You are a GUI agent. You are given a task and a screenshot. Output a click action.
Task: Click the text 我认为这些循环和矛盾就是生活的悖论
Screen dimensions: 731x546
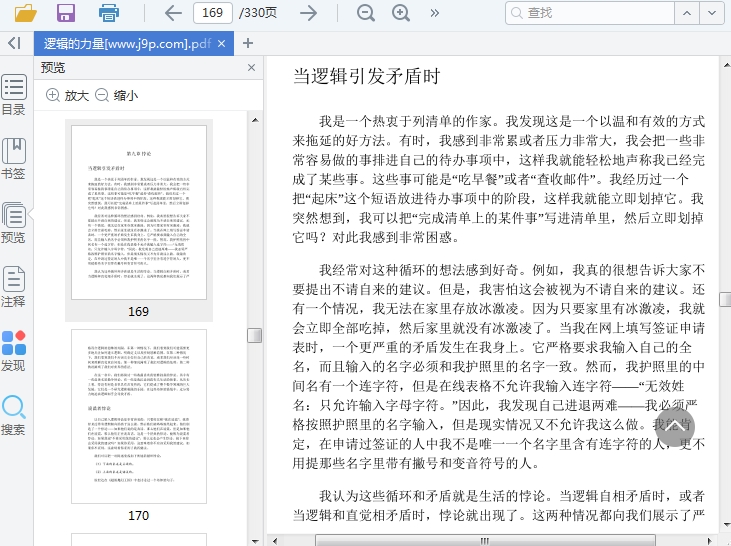[x=432, y=496]
